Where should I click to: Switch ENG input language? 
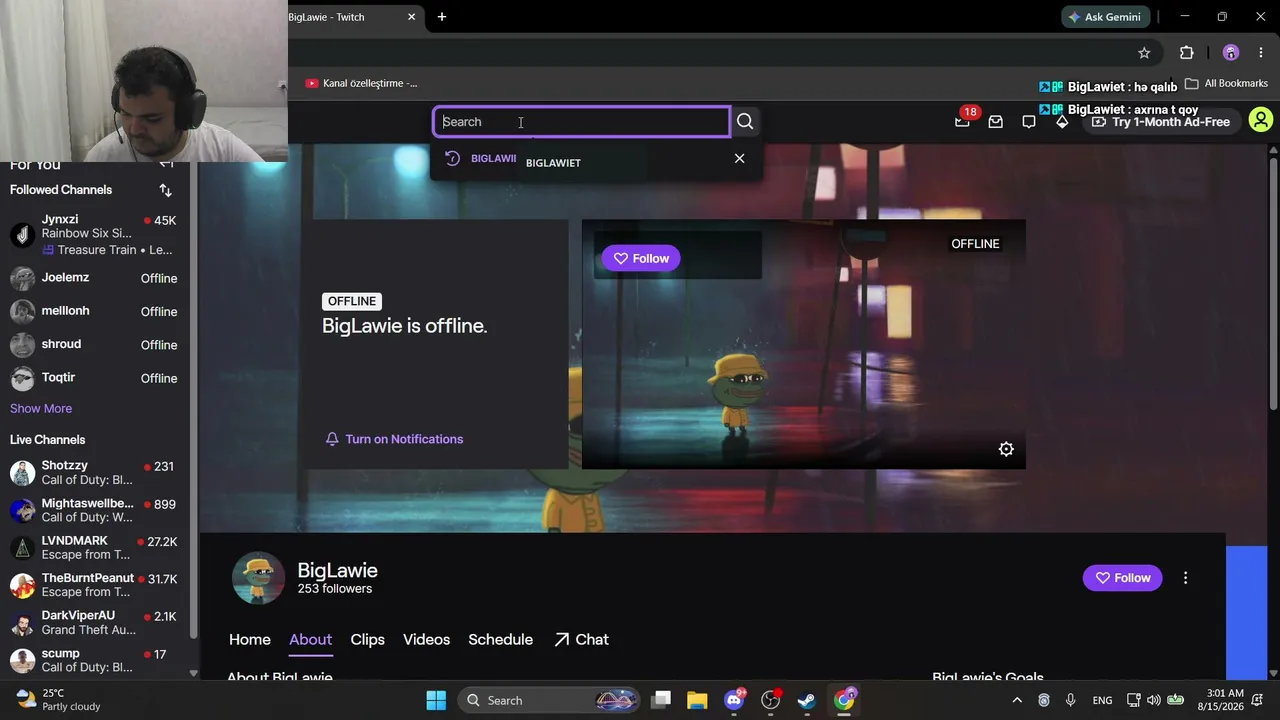point(1102,700)
